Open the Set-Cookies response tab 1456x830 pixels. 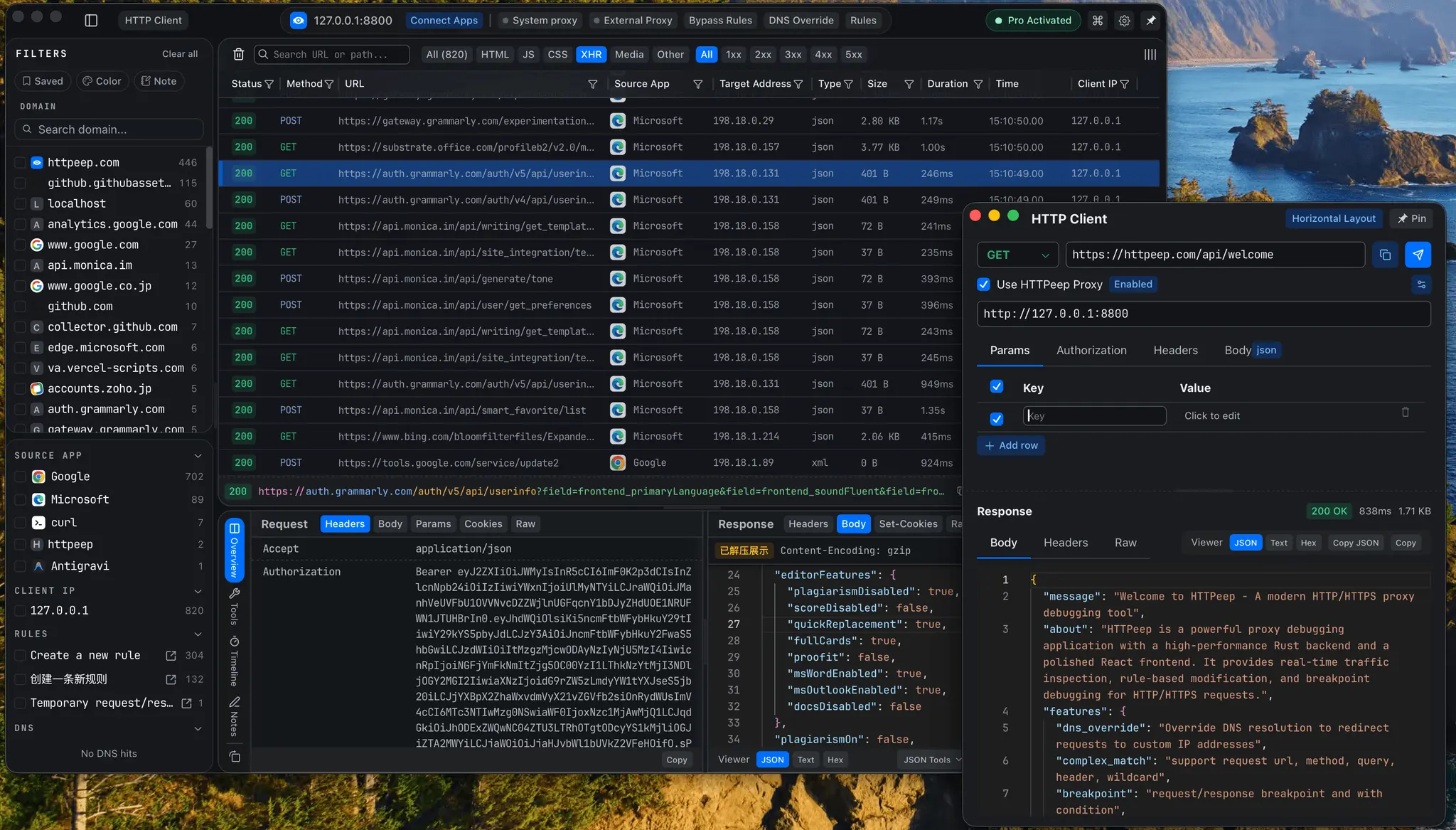click(908, 524)
